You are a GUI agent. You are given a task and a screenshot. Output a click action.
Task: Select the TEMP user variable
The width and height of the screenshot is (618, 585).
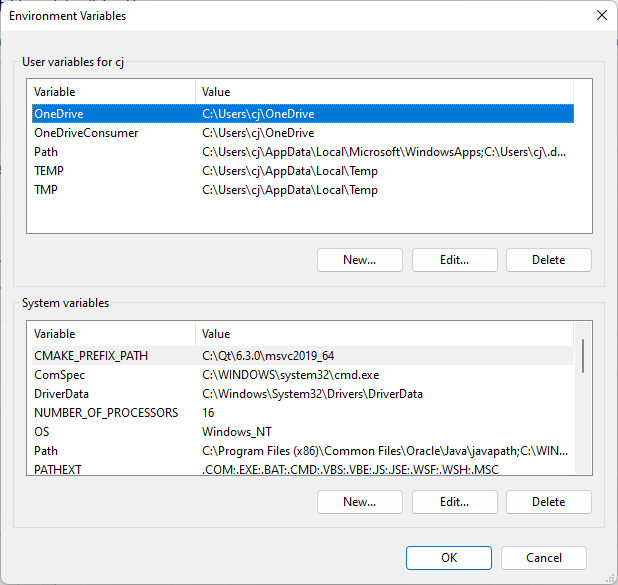click(x=303, y=171)
